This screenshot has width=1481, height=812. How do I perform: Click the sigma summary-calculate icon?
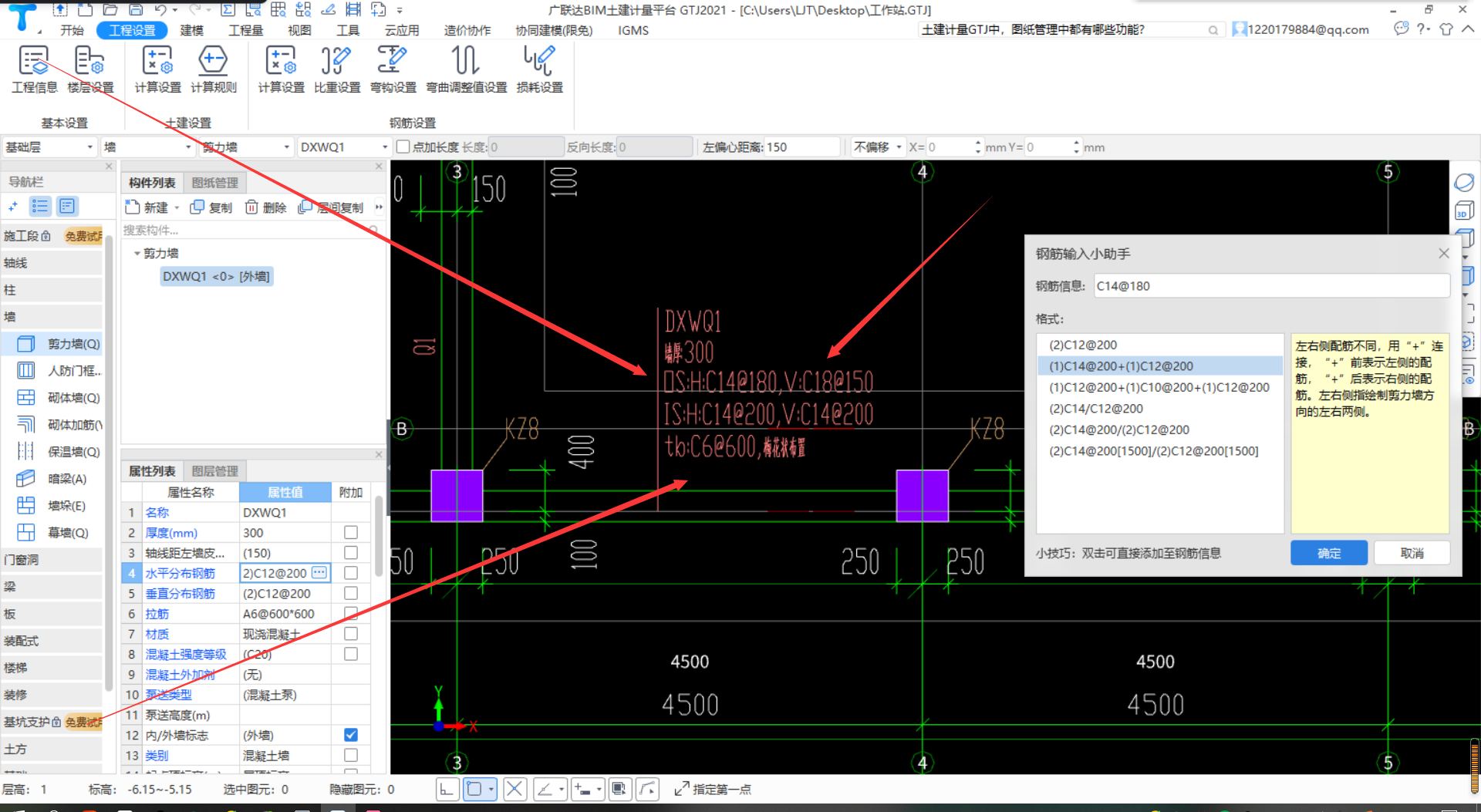click(228, 9)
